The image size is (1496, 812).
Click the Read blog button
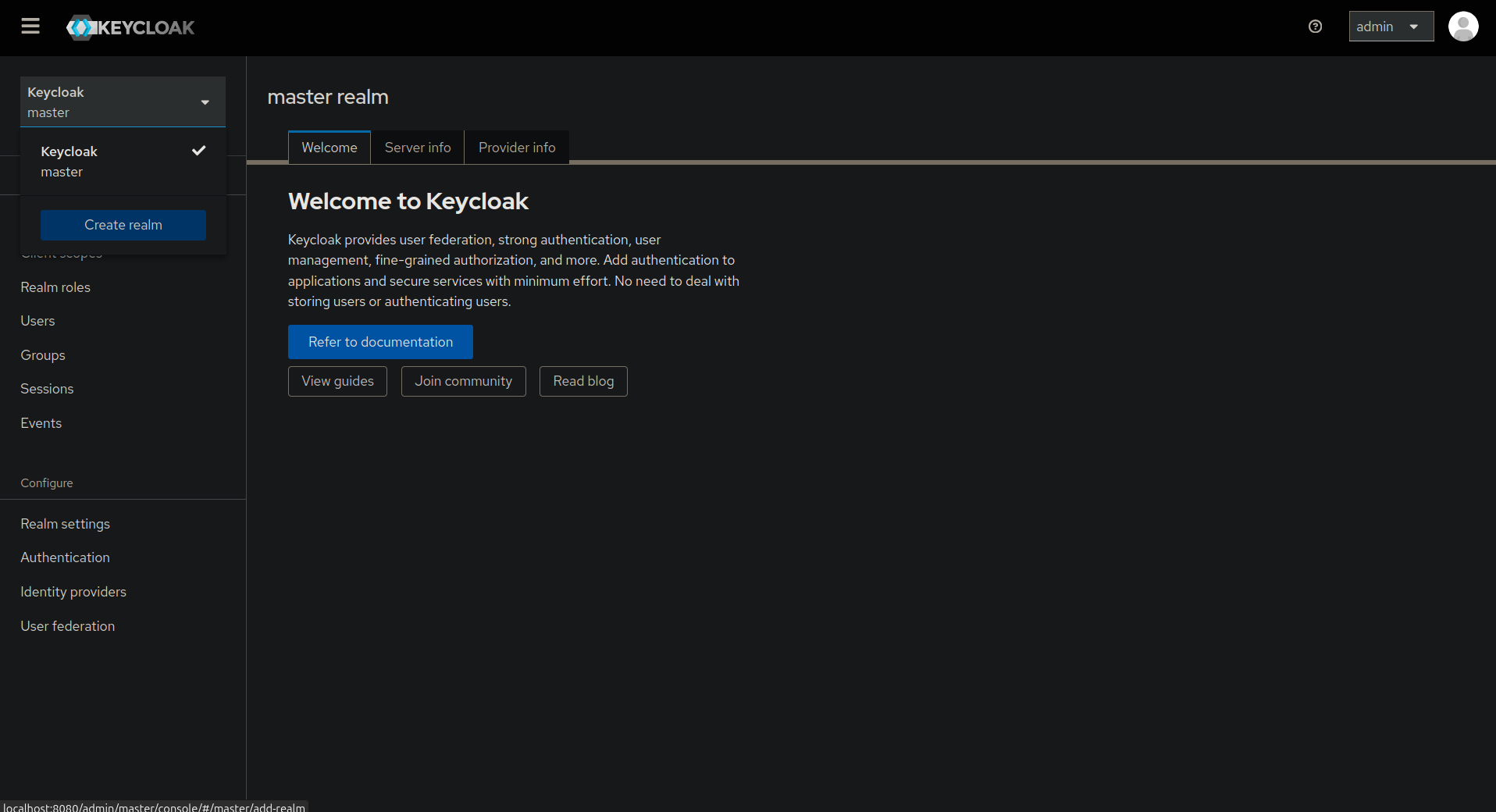pos(583,381)
